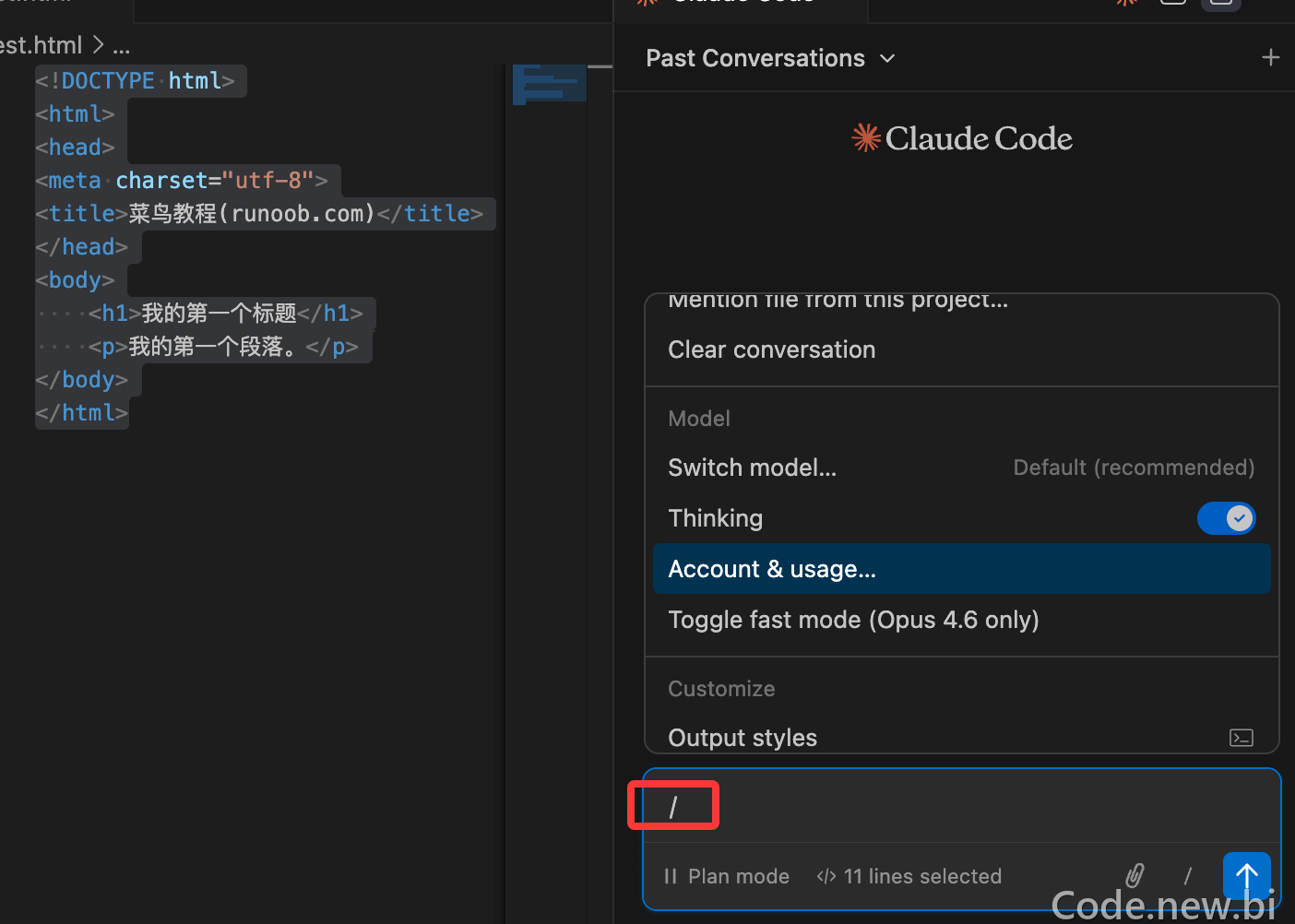
Task: Click the closing </html> tag line
Action: 81,413
